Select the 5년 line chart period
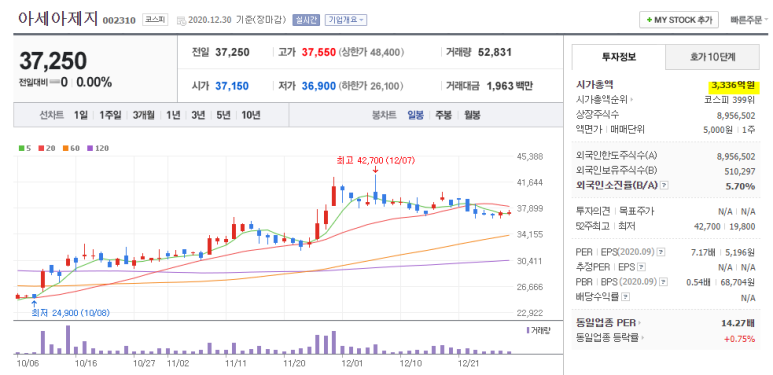 tap(223, 115)
